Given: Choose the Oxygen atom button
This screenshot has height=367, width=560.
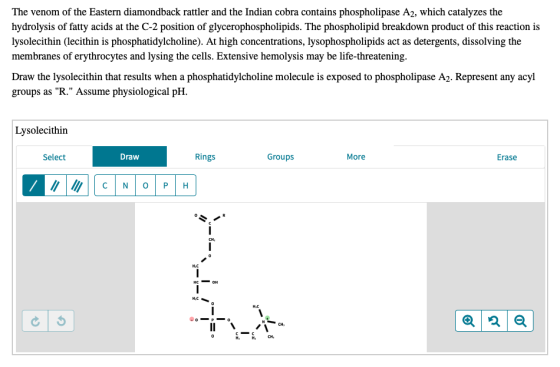Looking at the screenshot, I should tap(145, 185).
